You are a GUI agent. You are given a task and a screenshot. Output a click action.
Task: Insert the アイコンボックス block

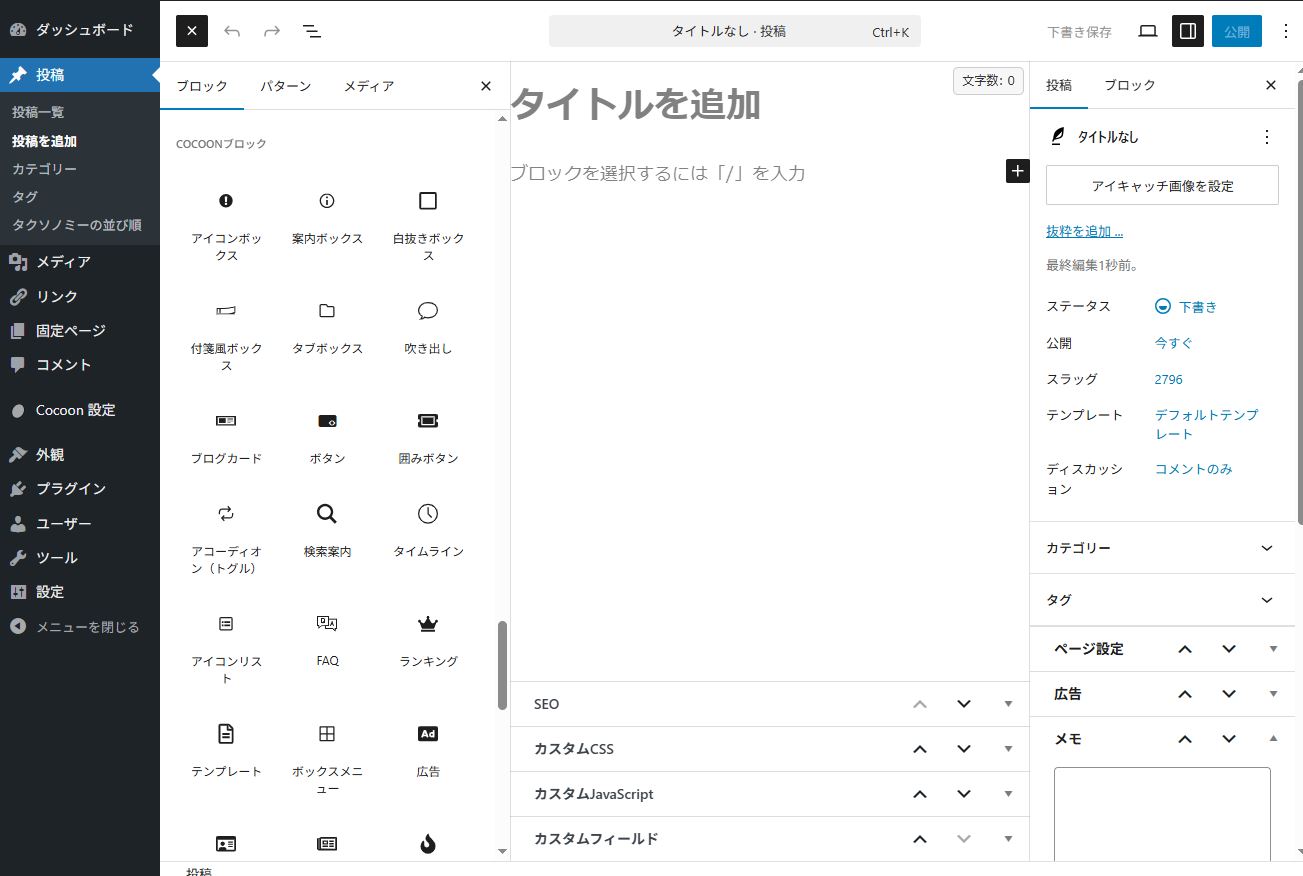point(226,225)
